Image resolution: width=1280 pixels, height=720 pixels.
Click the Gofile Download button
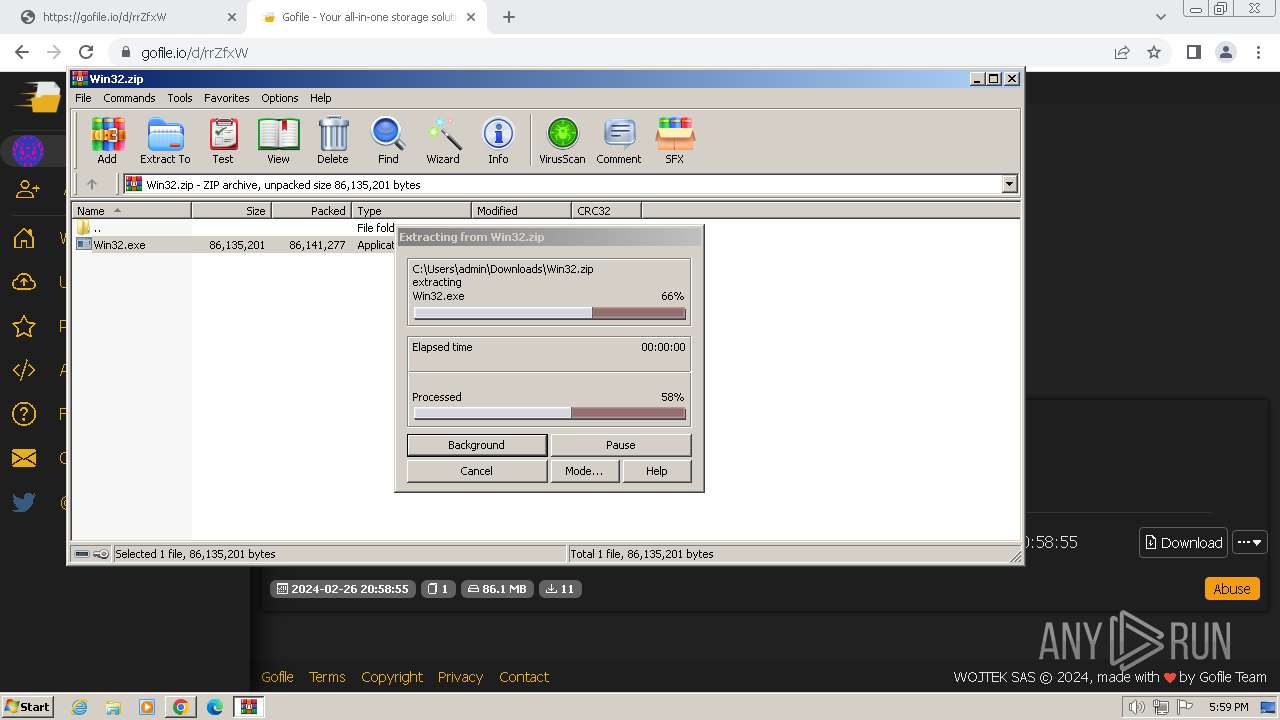tap(1183, 542)
